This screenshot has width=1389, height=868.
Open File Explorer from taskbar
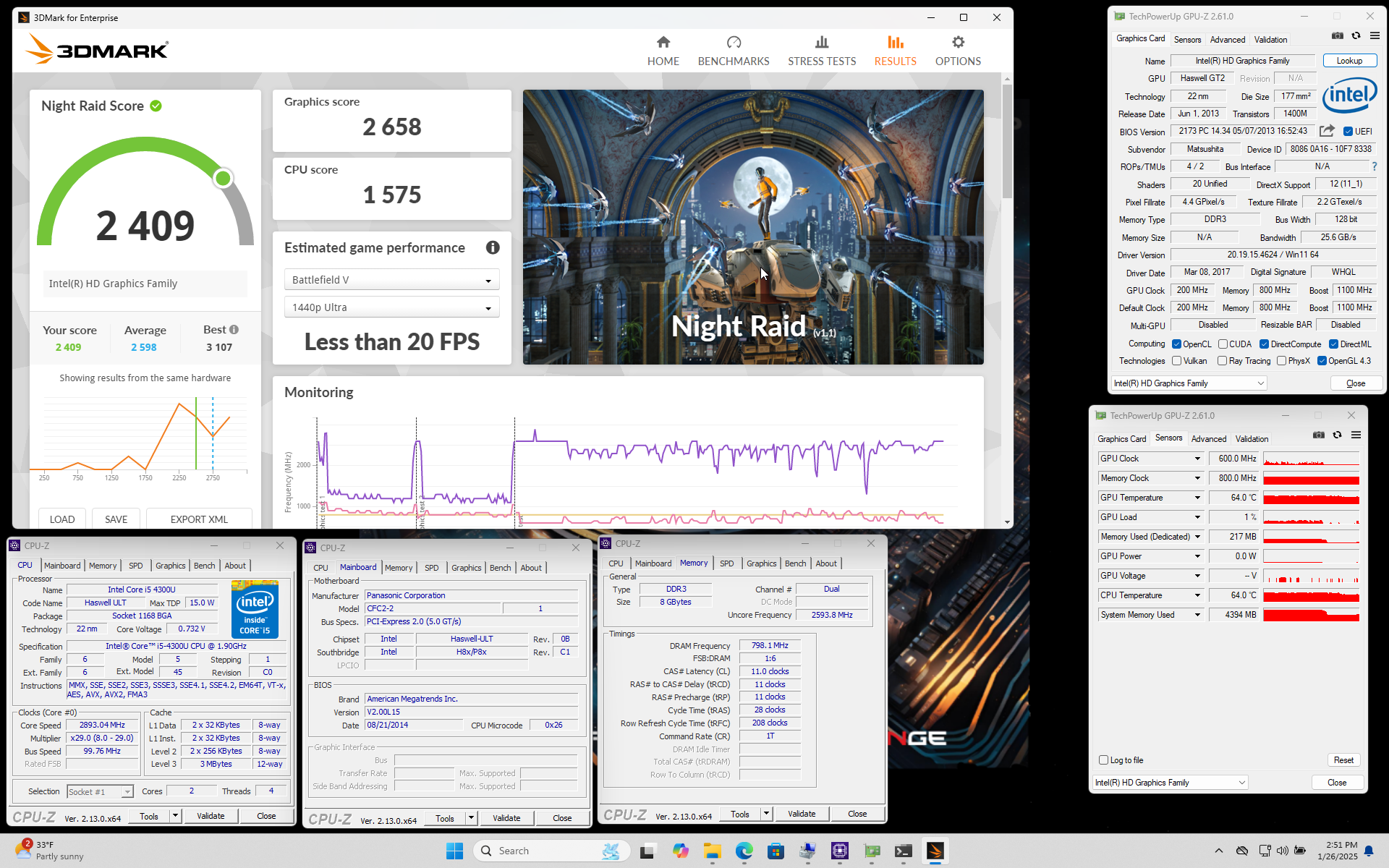pos(713,851)
